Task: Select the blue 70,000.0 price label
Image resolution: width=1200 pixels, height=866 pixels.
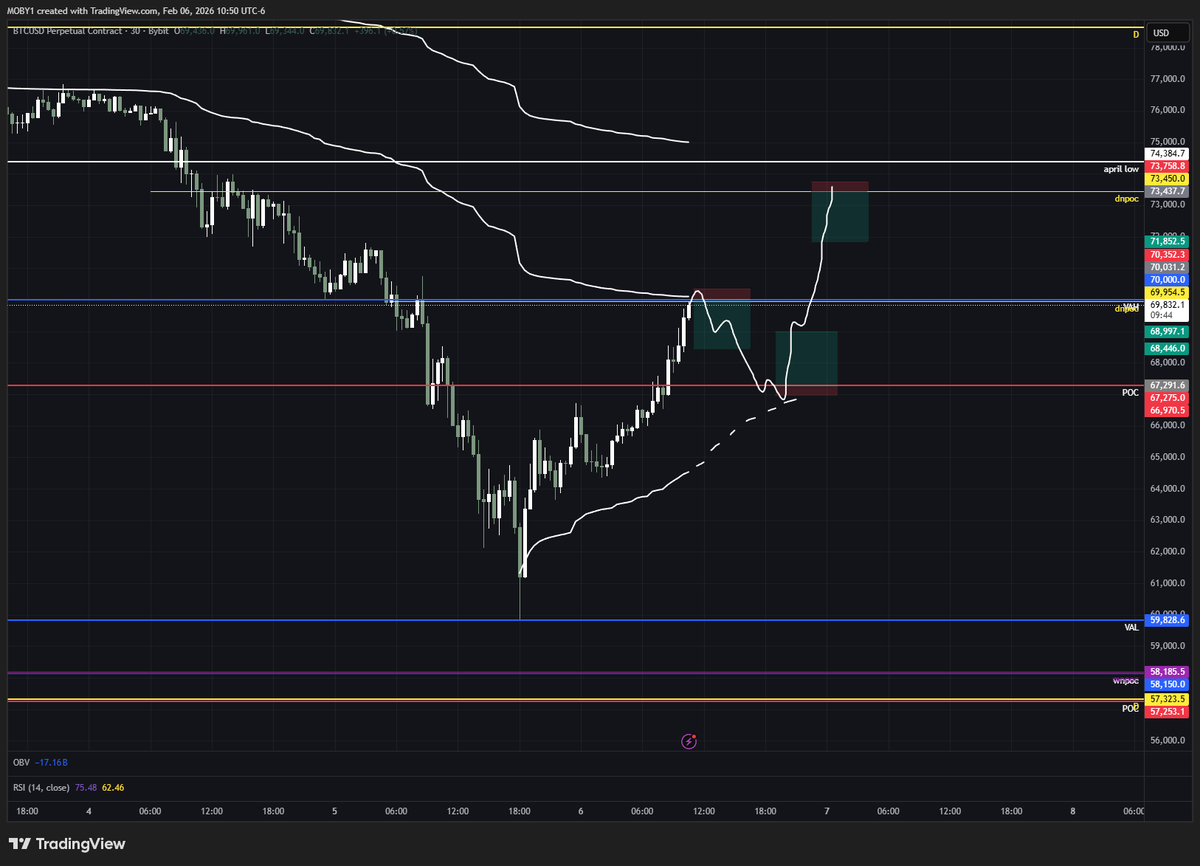Action: click(1168, 281)
